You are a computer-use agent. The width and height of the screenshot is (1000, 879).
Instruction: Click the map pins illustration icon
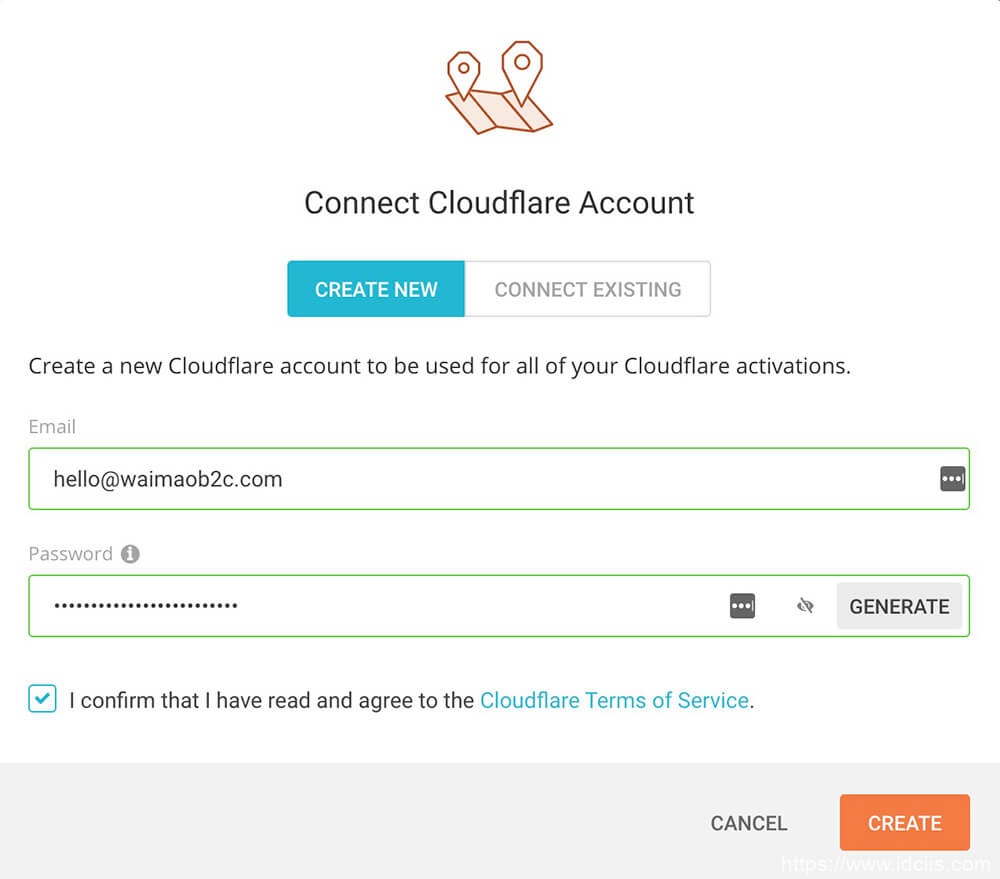click(498, 88)
